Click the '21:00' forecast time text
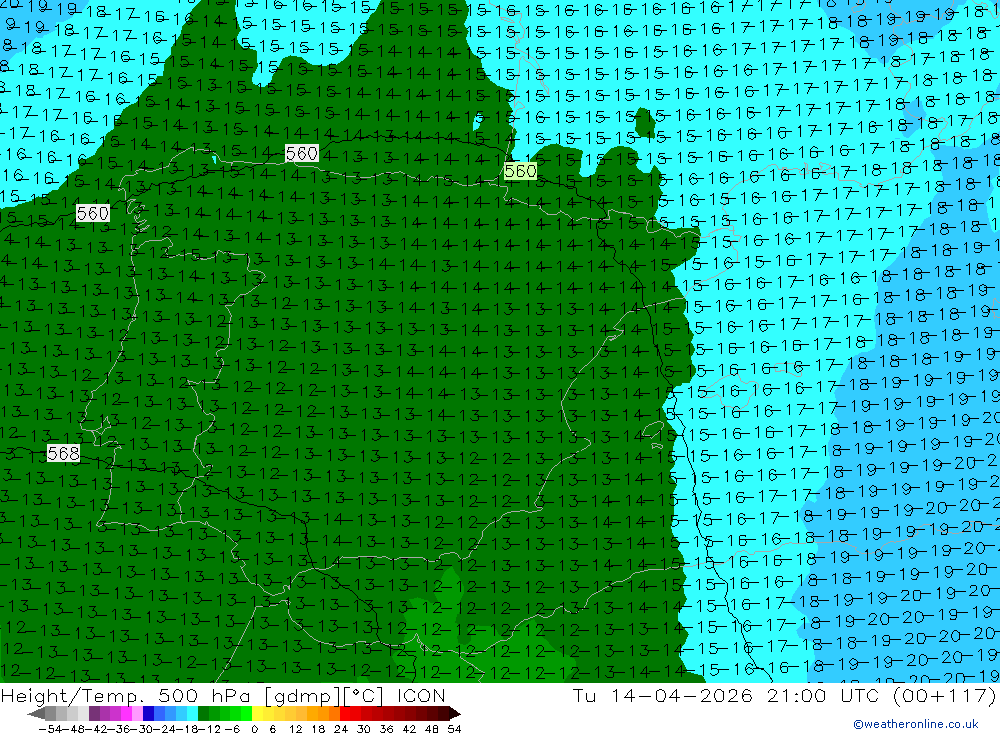Screen dimensions: 1000x733 click(x=796, y=695)
